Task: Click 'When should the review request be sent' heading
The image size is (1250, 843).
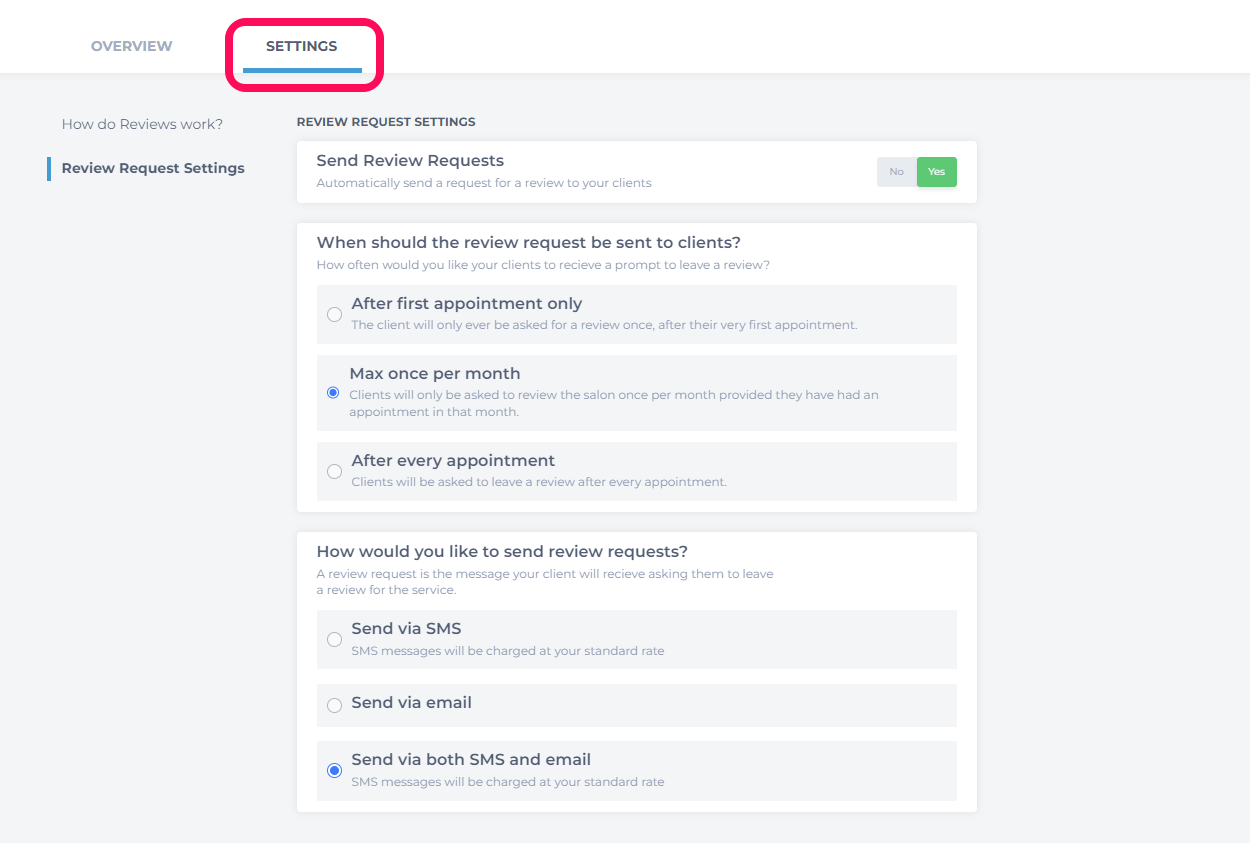Action: [529, 243]
